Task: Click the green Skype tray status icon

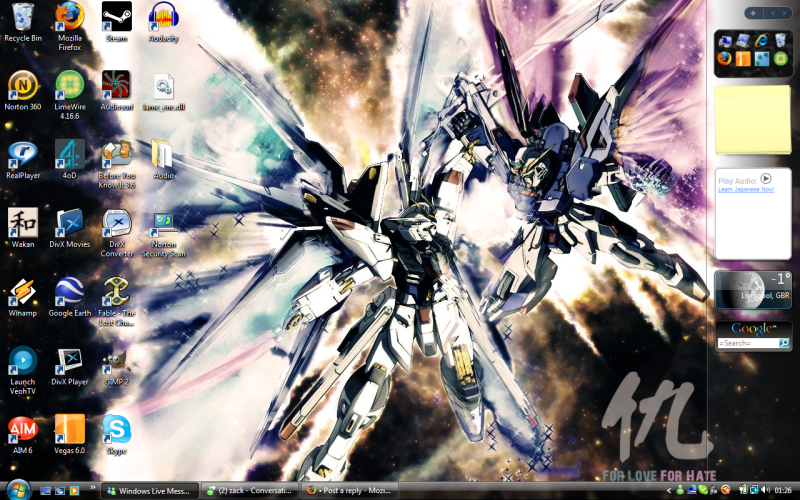Action: (x=703, y=490)
